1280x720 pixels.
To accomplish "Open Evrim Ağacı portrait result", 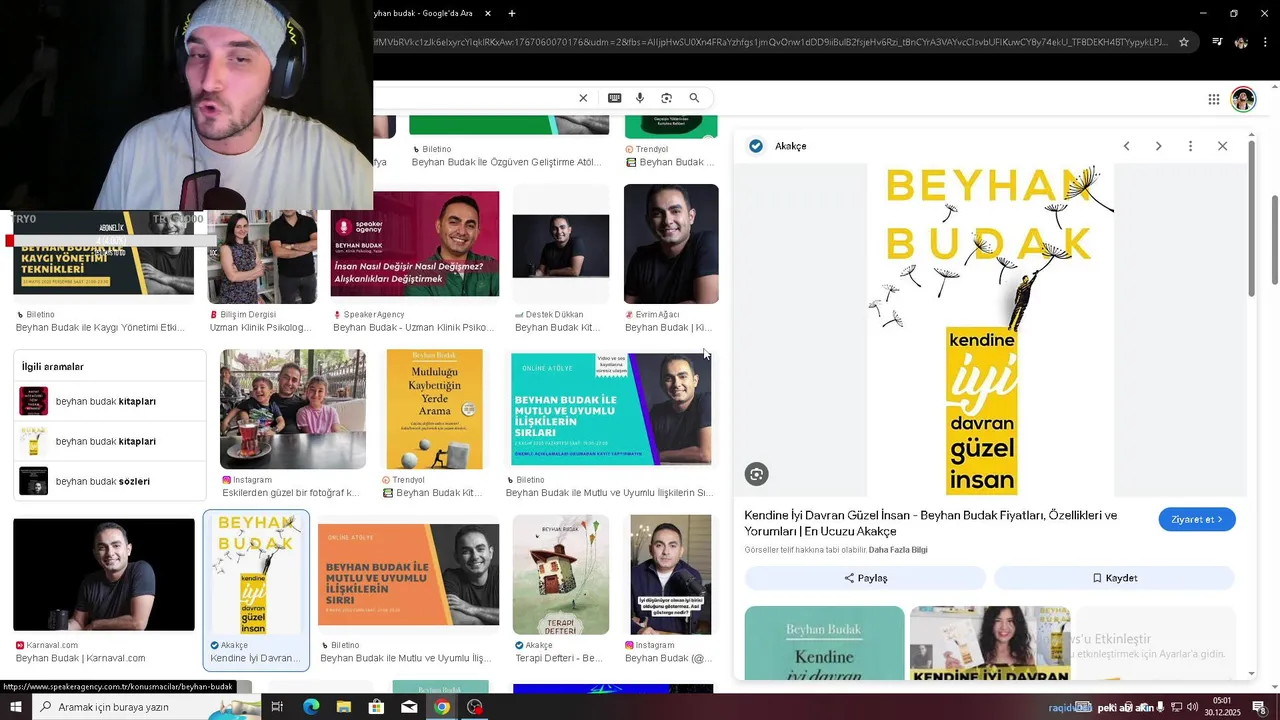I will pos(671,244).
